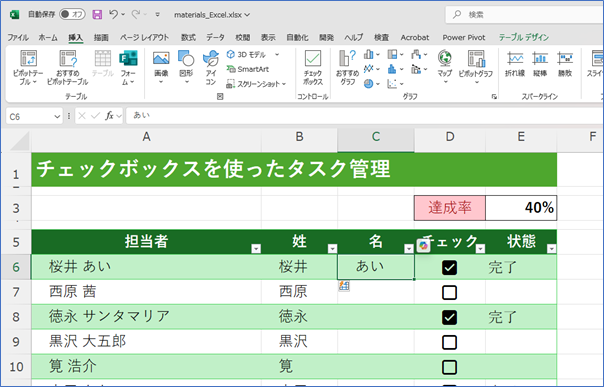Switch to the テーブル デザイン tab

point(524,37)
